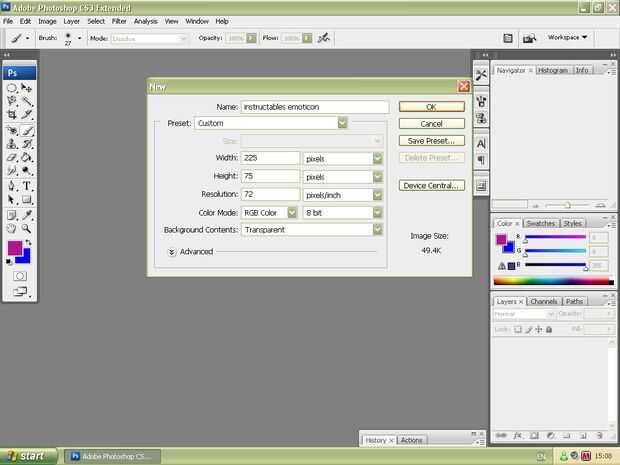Toggle Quick Mask mode in toolbox

(20, 276)
